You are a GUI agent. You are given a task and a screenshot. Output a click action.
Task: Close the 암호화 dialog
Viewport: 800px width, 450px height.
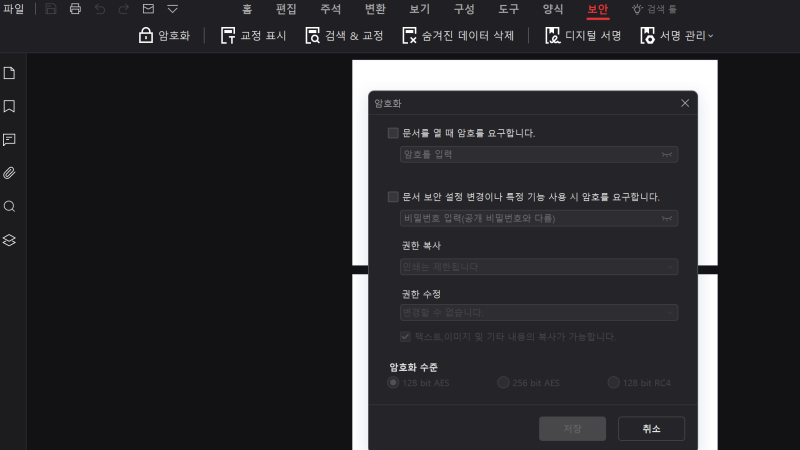[x=685, y=103]
